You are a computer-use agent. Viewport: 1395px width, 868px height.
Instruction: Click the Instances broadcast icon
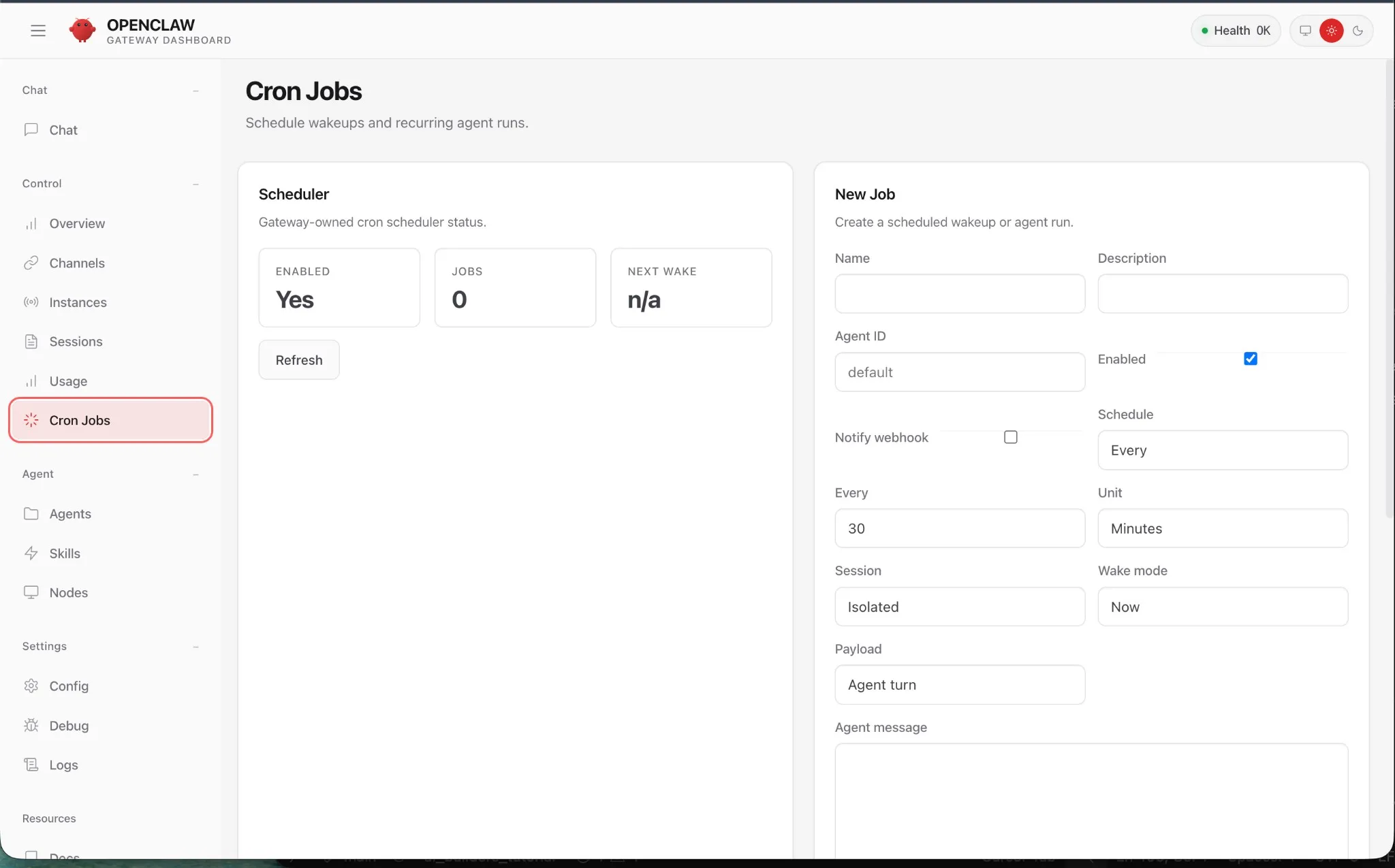pos(31,302)
